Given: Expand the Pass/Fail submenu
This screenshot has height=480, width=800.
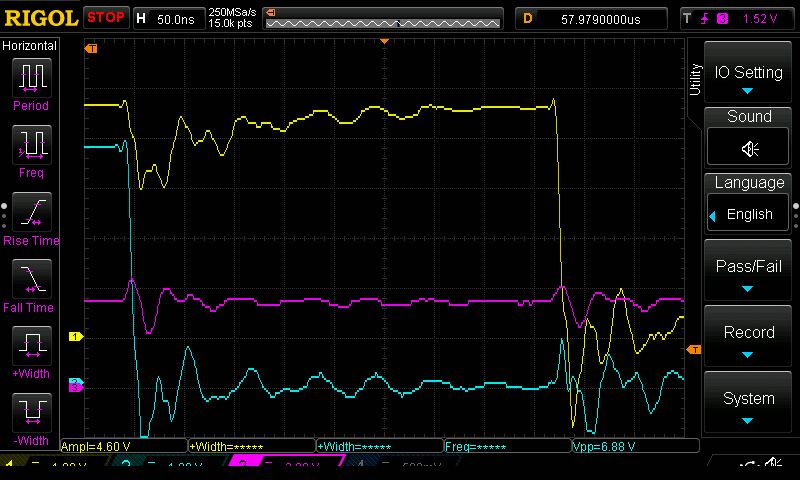Looking at the screenshot, I should (748, 270).
